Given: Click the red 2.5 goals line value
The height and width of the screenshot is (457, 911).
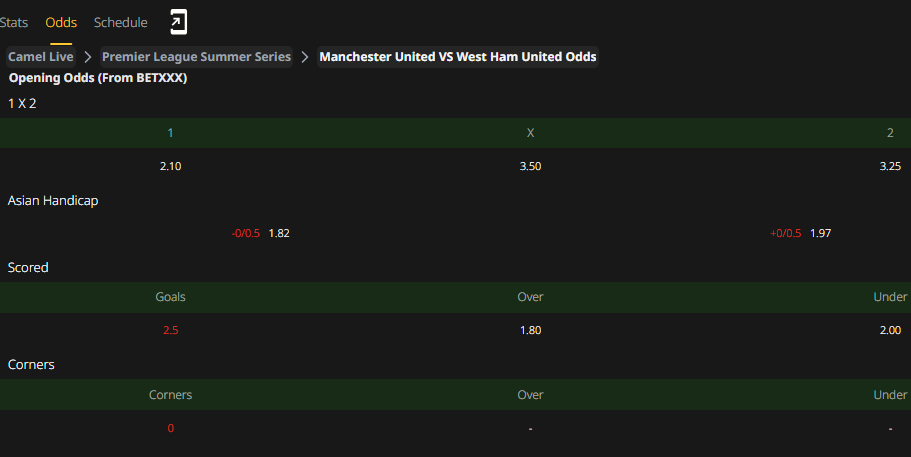Looking at the screenshot, I should tap(170, 330).
